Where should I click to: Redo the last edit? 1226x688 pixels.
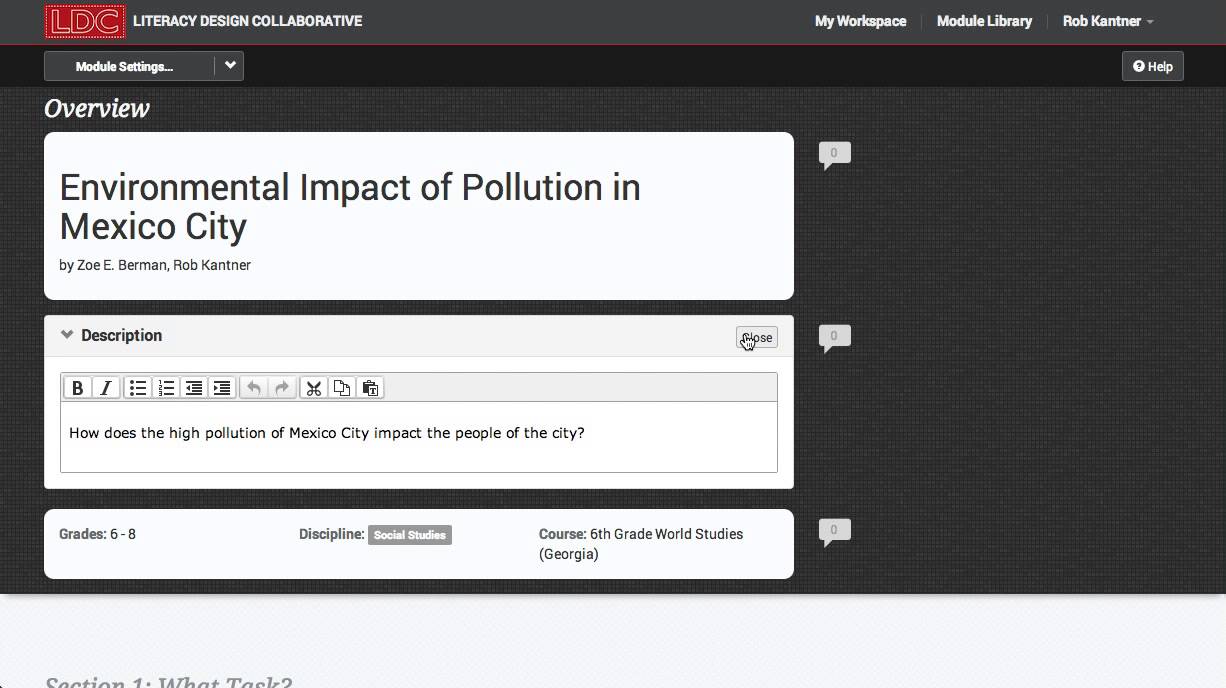282,388
